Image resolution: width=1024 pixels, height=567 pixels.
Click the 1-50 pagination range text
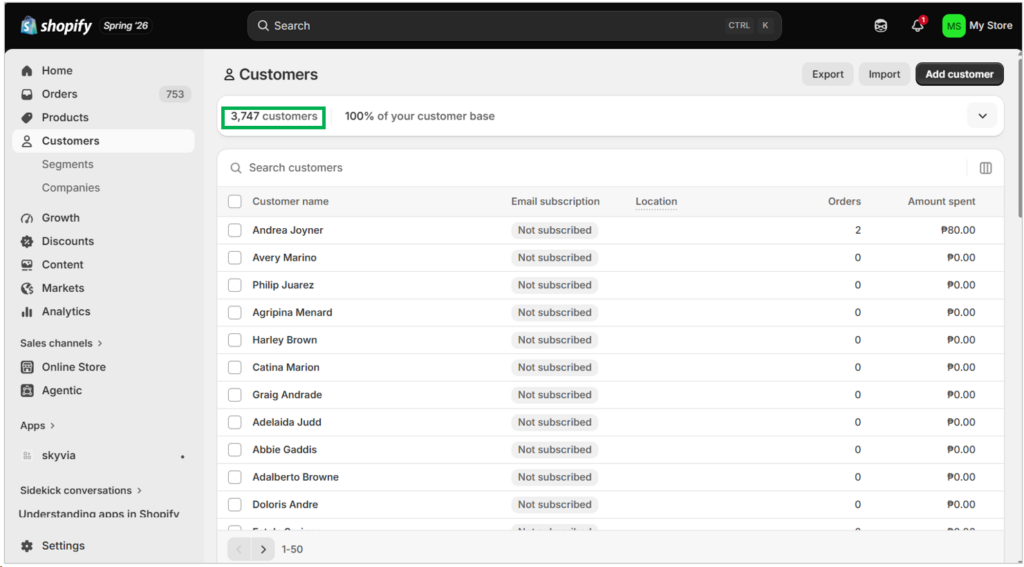[292, 549]
